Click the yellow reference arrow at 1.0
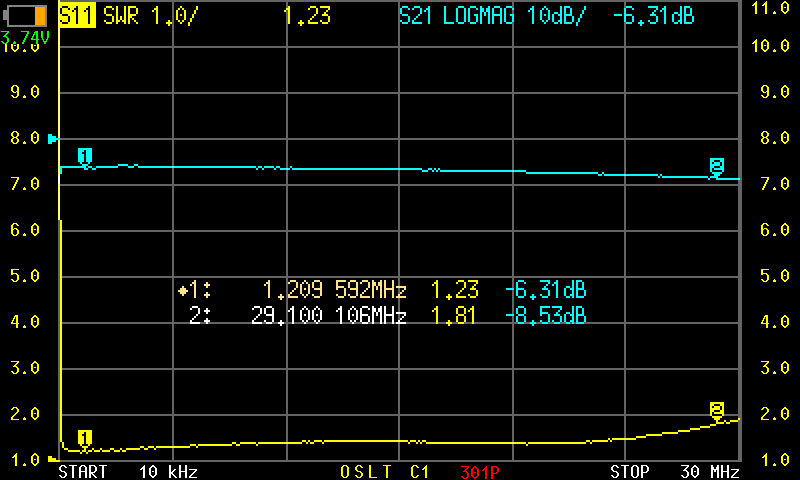The image size is (800, 480). coord(54,460)
